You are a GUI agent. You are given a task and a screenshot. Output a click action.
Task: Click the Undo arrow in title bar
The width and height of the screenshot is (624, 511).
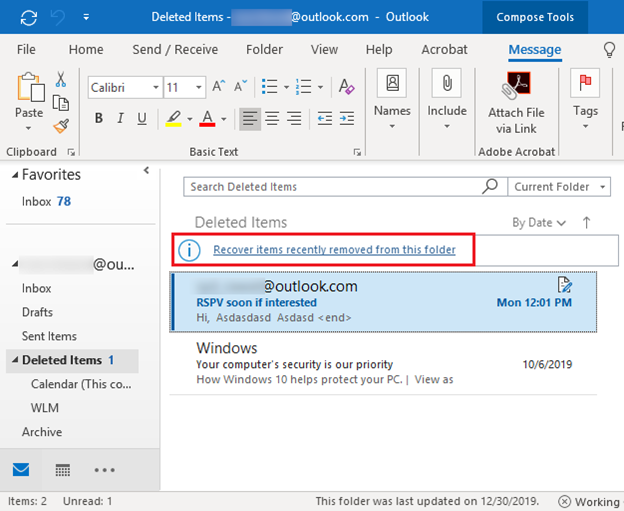point(58,18)
